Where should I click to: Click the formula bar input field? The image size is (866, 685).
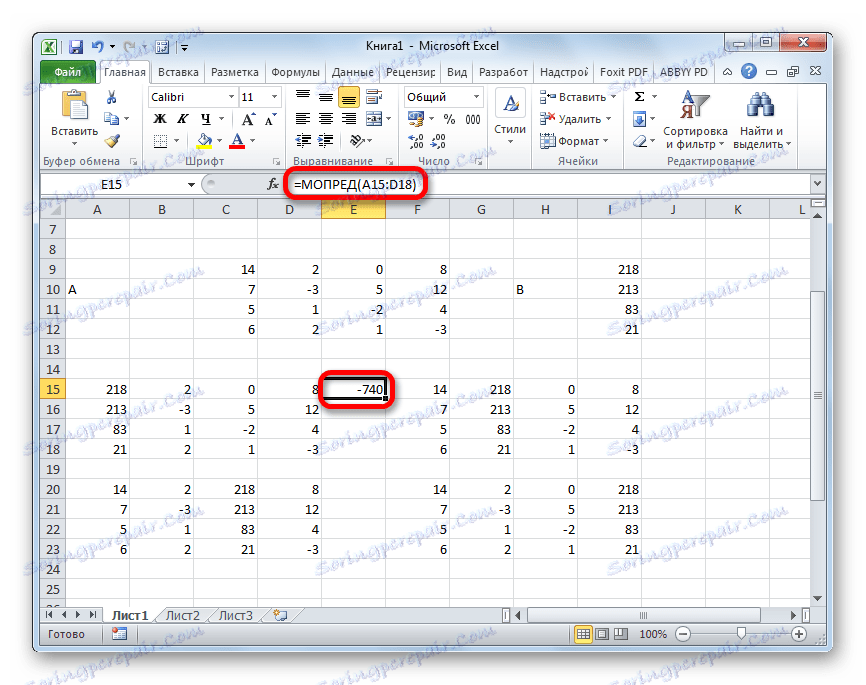click(547, 184)
